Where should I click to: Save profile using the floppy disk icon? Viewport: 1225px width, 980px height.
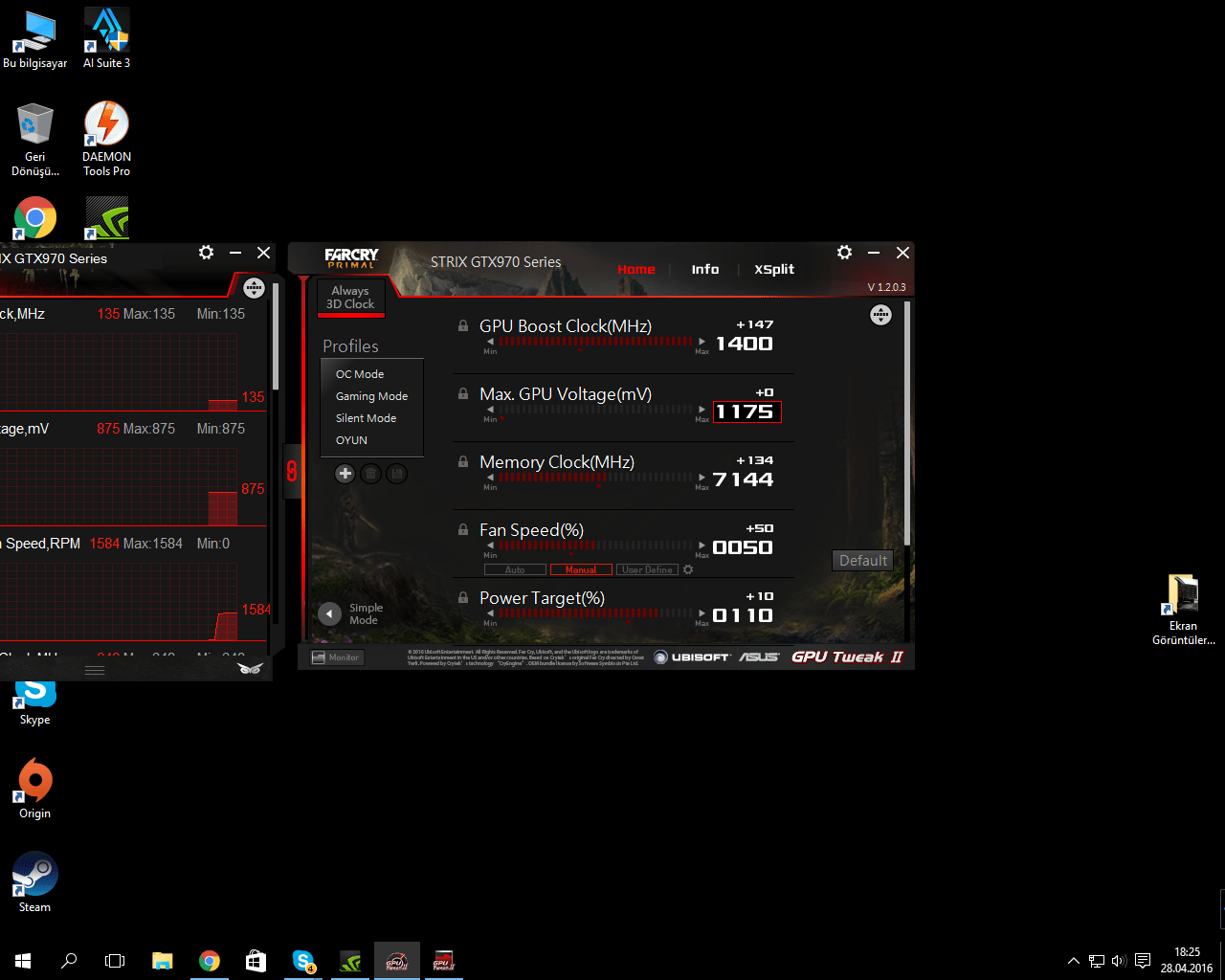coord(396,473)
